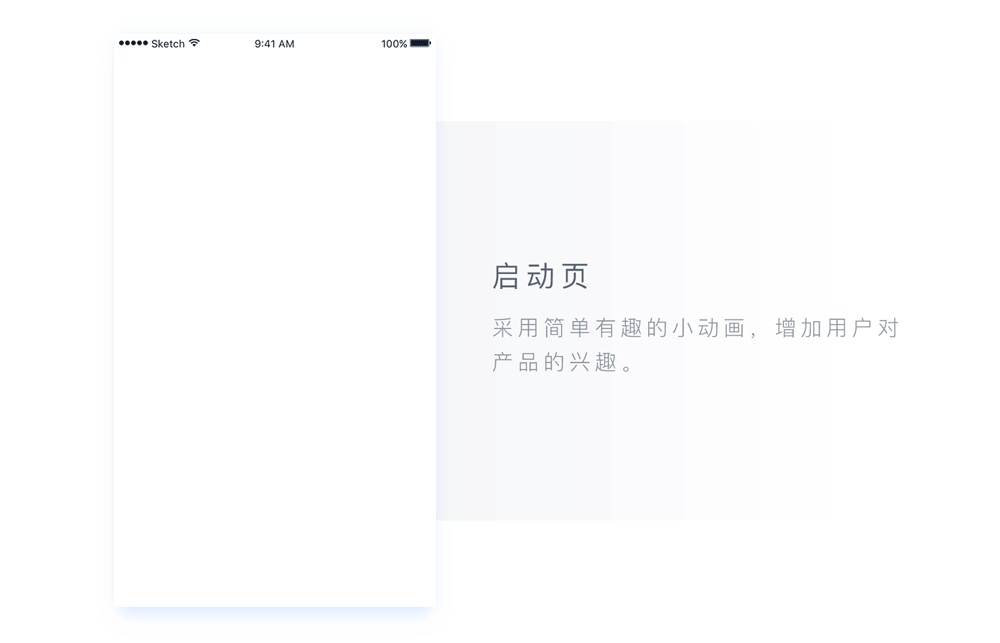The height and width of the screenshot is (643, 1000).
Task: Click the Wi-Fi icon in the status bar
Action: (x=195, y=43)
